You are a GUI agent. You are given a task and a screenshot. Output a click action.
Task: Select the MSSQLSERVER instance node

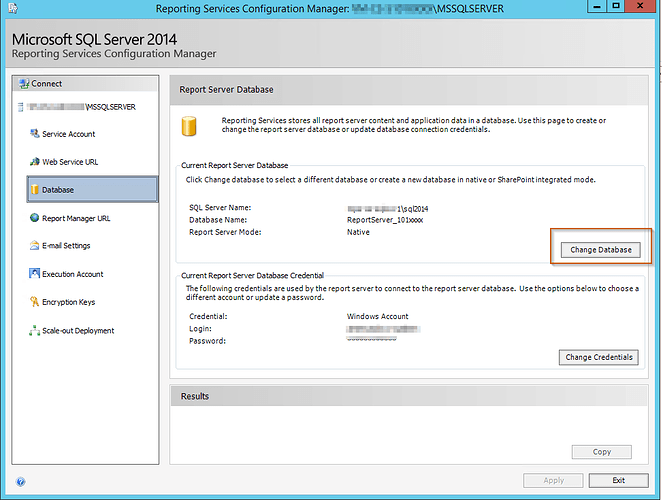coord(81,107)
